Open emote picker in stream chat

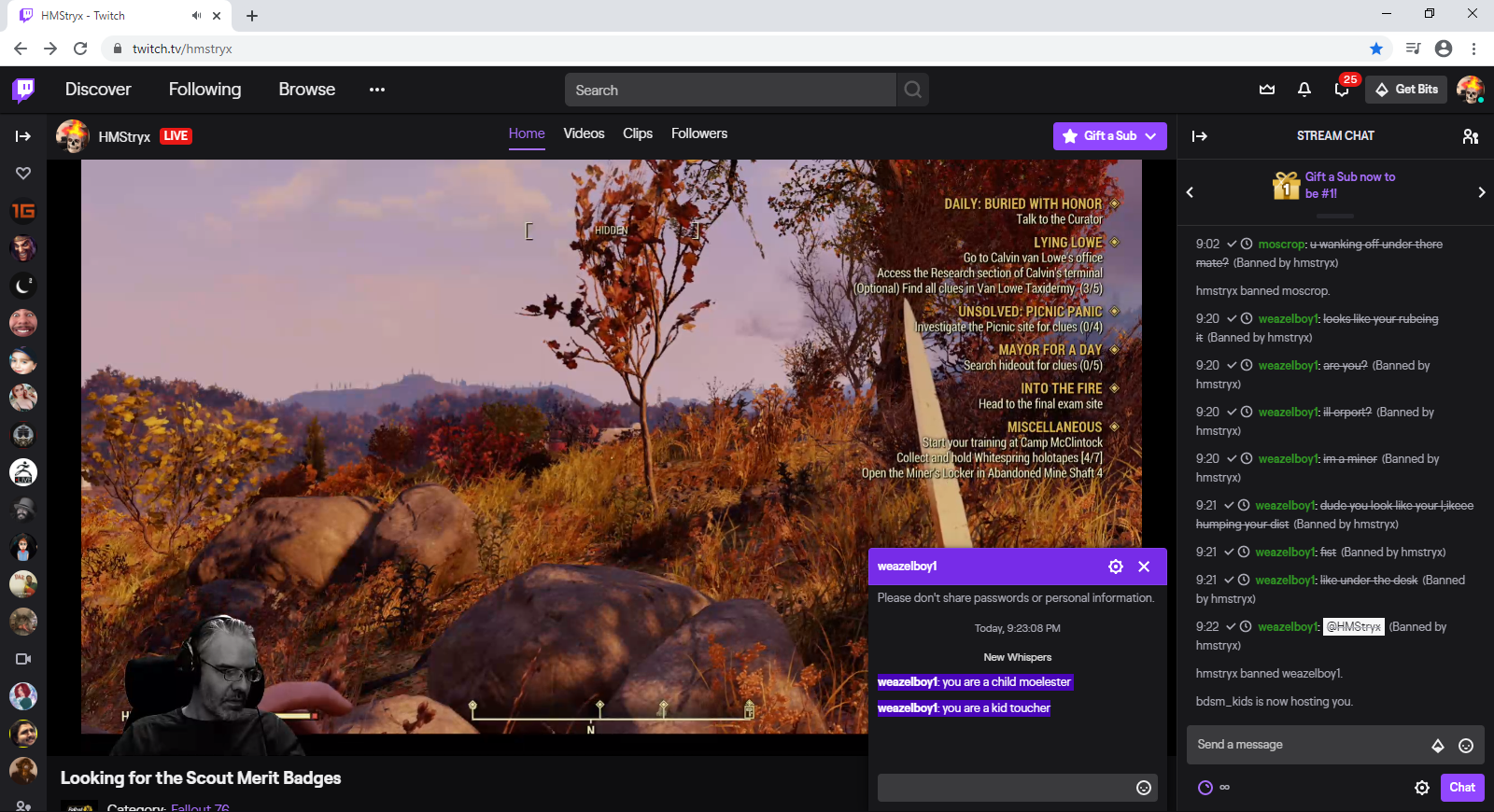(1466, 746)
